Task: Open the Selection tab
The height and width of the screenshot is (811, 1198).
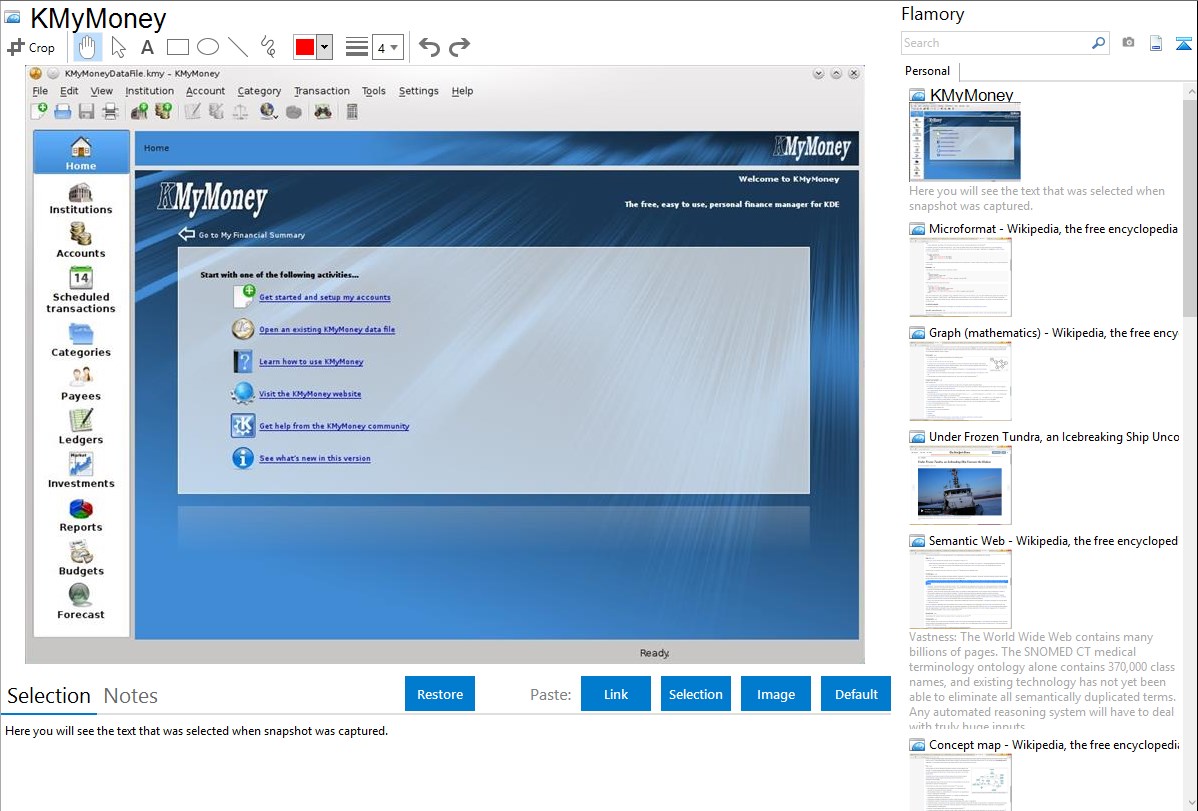Action: pyautogui.click(x=49, y=696)
